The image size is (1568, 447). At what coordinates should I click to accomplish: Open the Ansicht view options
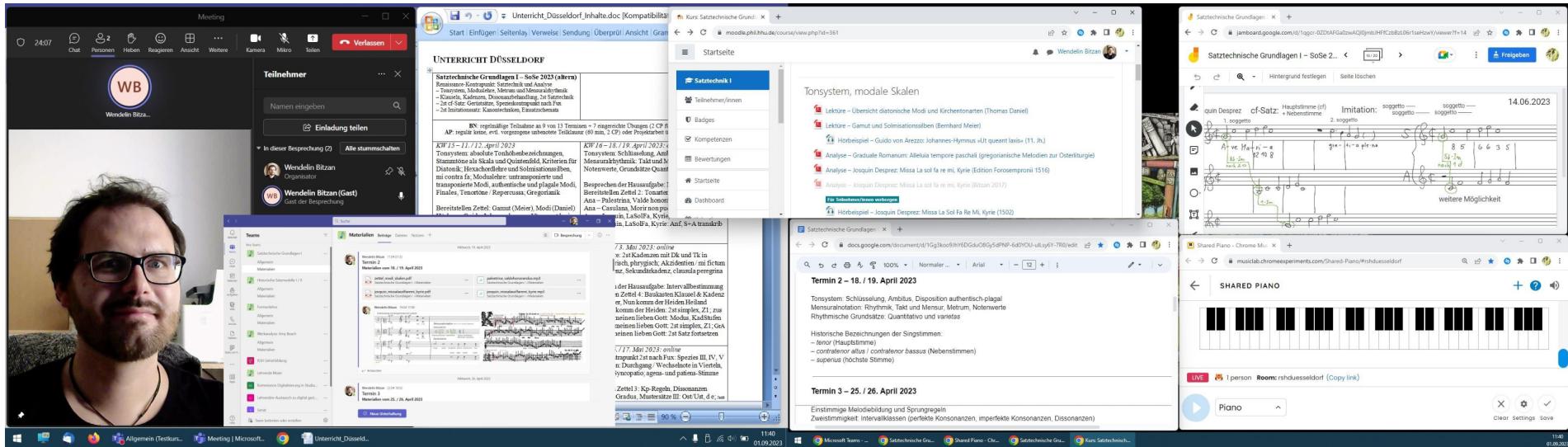click(190, 42)
